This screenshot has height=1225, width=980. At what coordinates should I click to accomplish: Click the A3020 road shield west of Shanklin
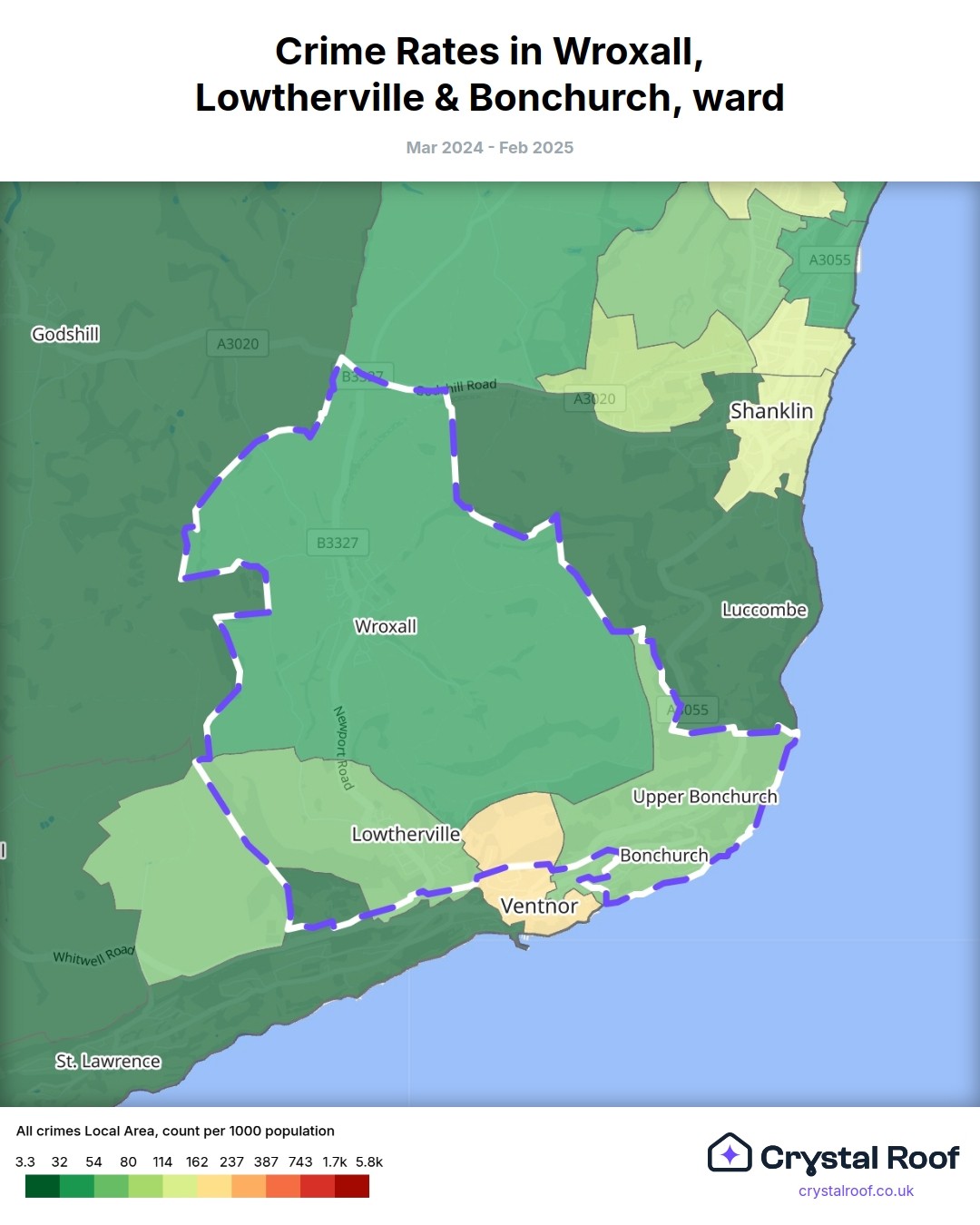pos(594,398)
